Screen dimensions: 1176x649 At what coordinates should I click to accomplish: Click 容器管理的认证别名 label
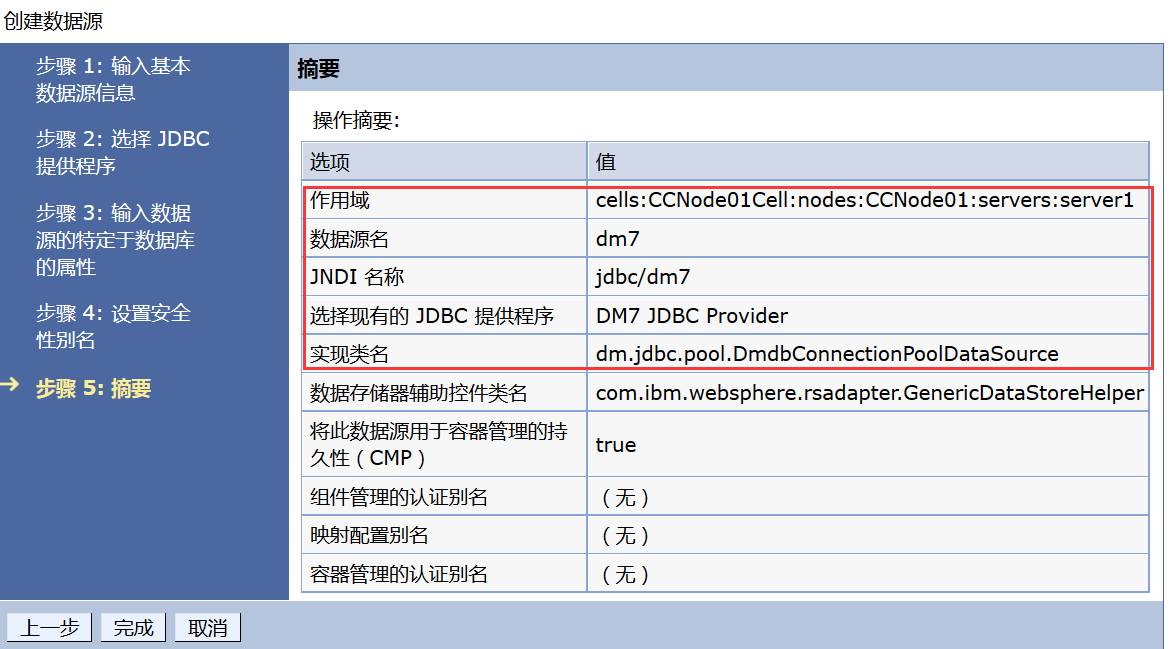click(398, 574)
